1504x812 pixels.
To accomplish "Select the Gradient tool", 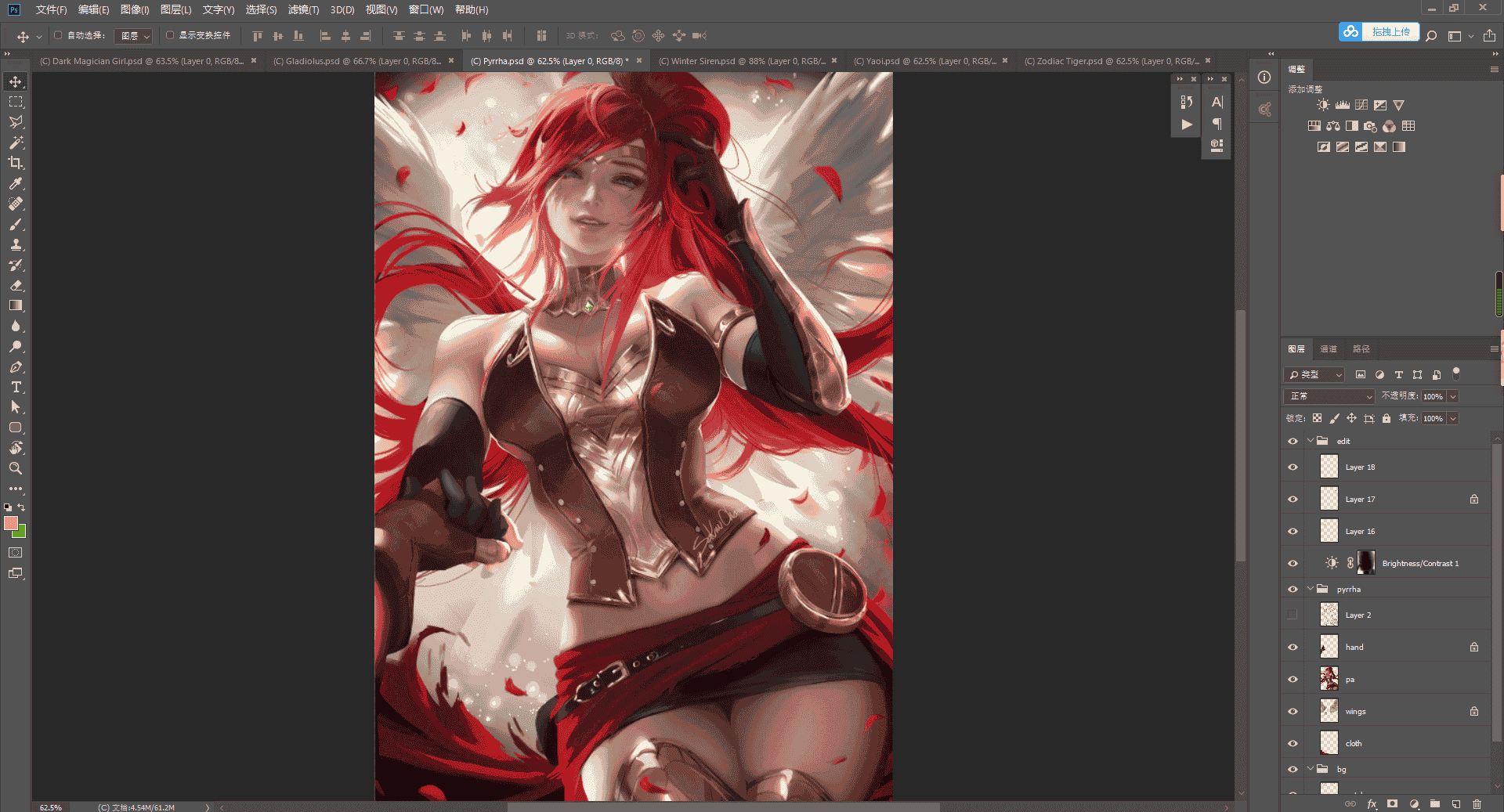I will 16,305.
